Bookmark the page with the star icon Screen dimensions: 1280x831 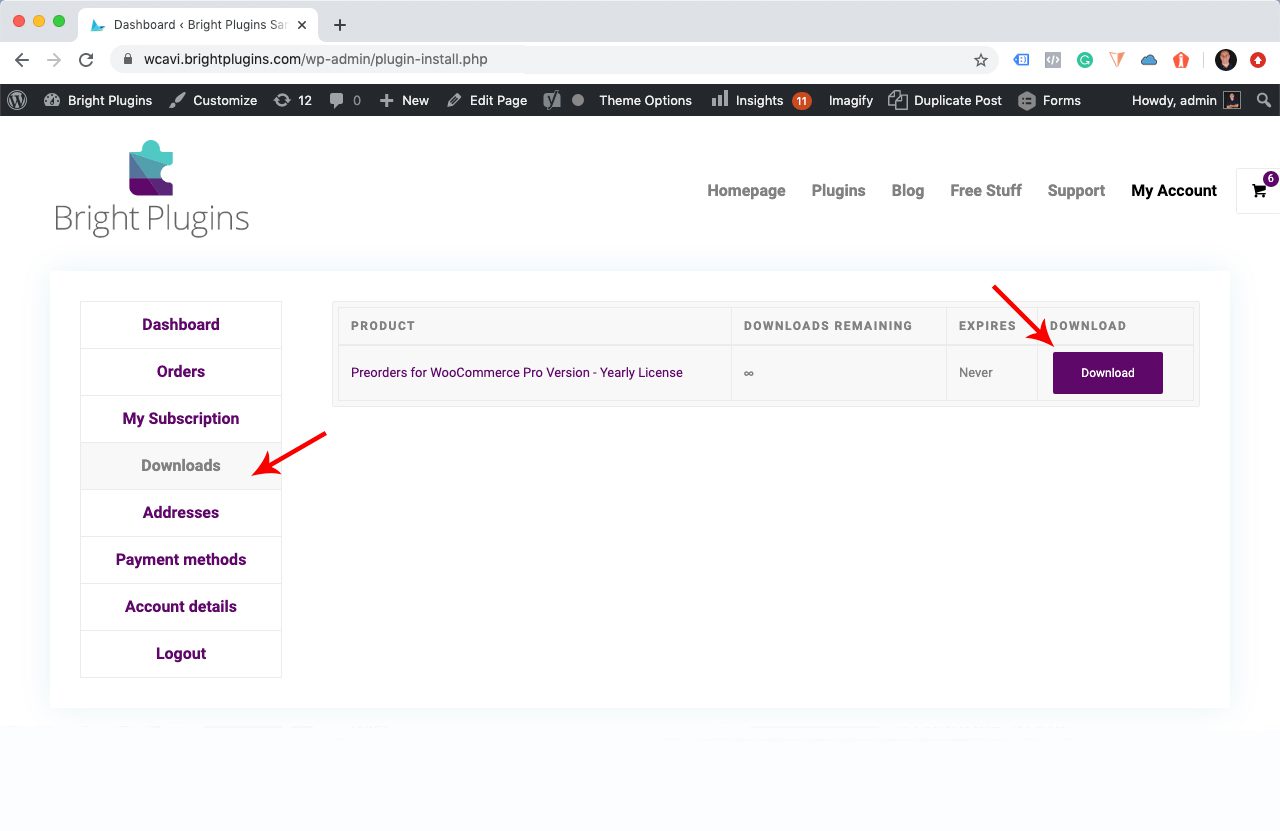[x=980, y=60]
